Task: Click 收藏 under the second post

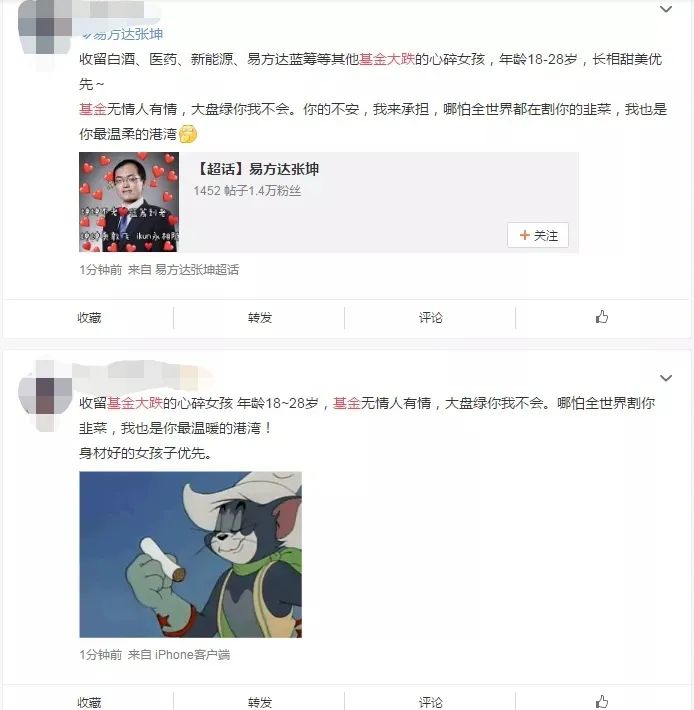Action: 89,702
